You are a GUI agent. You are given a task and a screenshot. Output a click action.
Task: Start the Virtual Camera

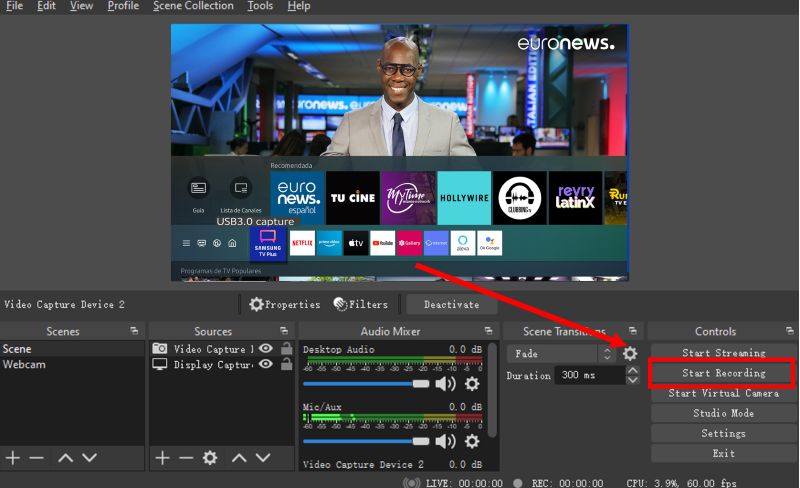(x=723, y=393)
